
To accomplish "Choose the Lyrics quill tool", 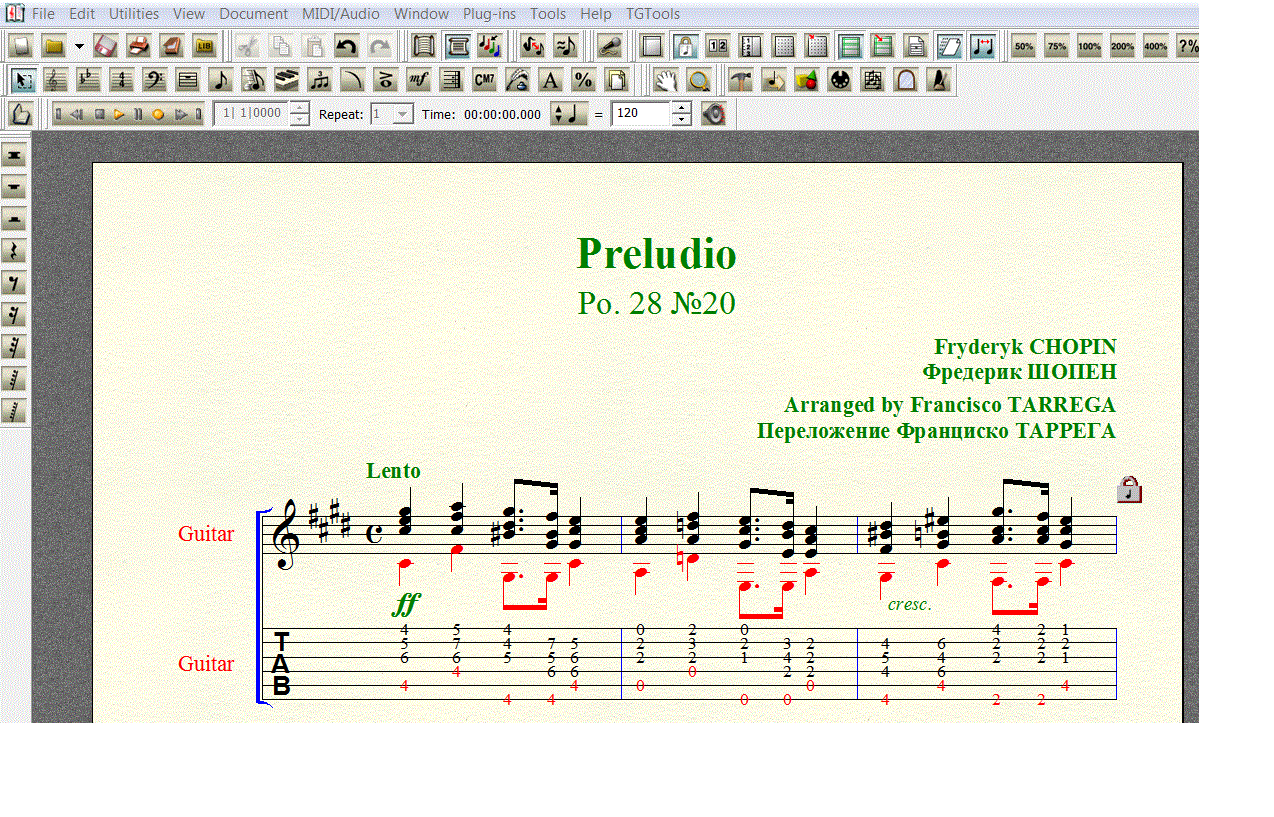I will [x=518, y=80].
